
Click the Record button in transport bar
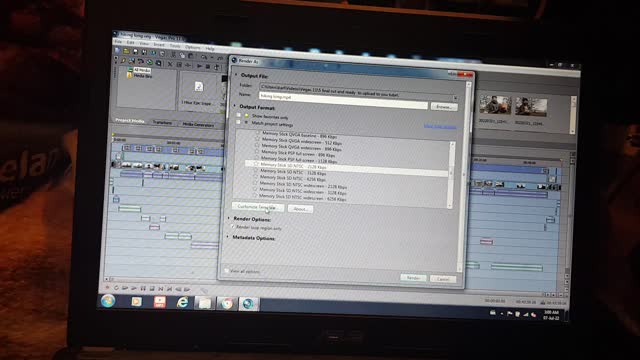108,288
